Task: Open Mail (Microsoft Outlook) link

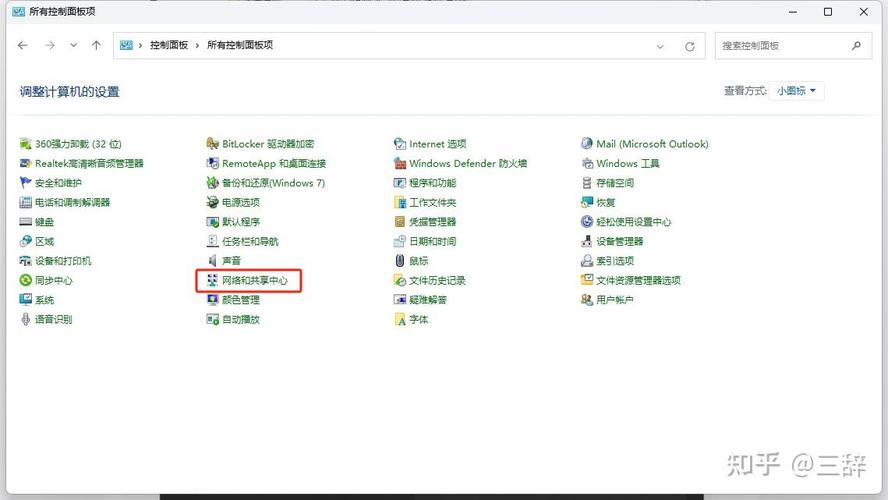Action: [x=652, y=144]
